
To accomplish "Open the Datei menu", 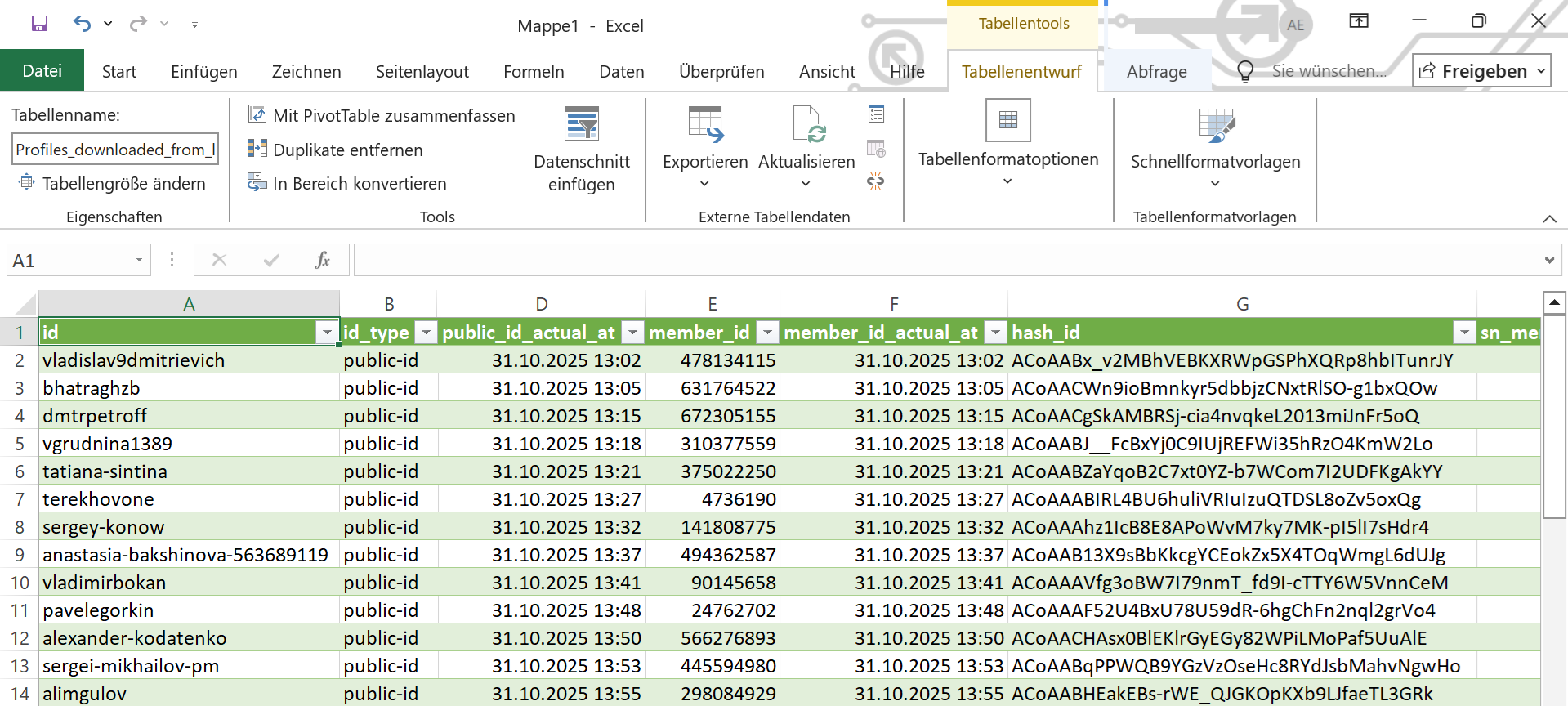I will 42,71.
